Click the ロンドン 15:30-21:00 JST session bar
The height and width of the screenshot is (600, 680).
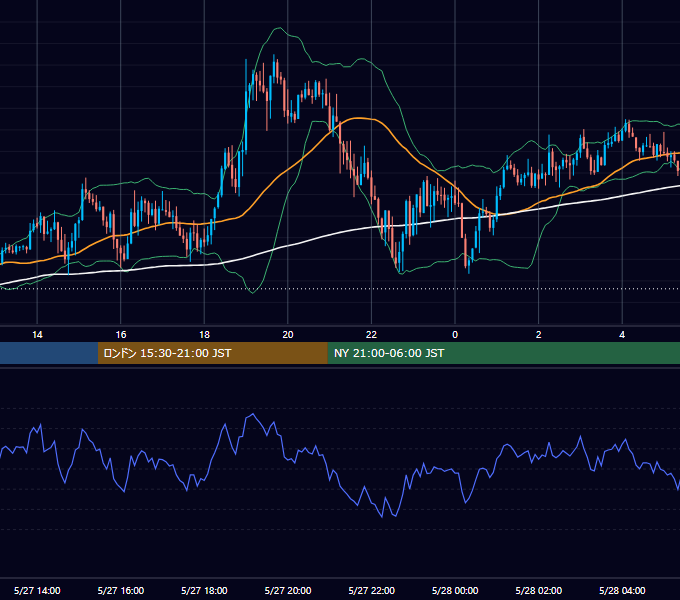[x=212, y=353]
